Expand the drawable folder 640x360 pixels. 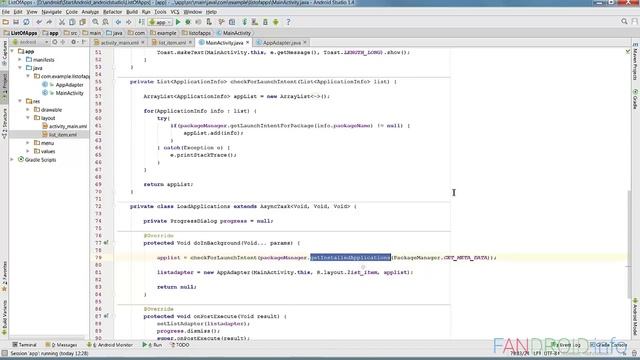(x=28, y=109)
